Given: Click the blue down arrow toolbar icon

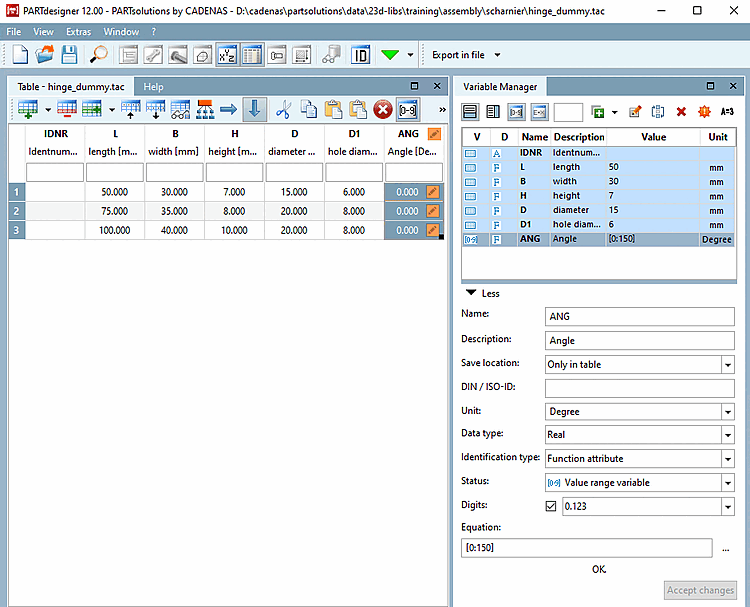Looking at the screenshot, I should point(254,109).
